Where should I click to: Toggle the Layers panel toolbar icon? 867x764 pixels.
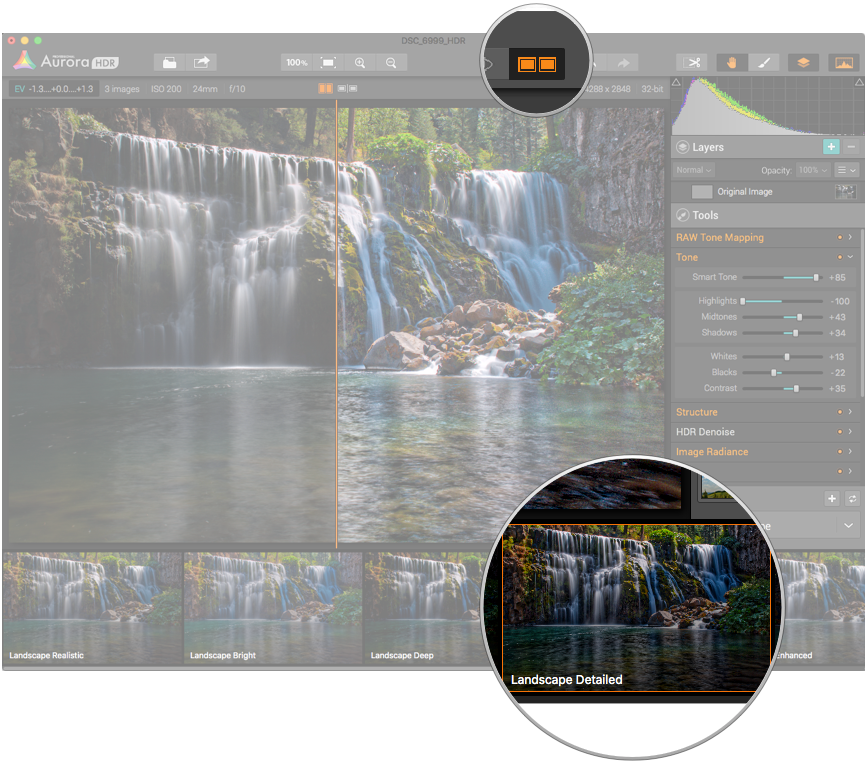[803, 62]
